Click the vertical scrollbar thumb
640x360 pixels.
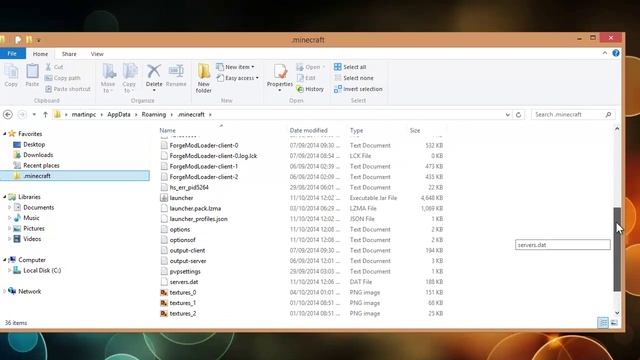click(617, 249)
